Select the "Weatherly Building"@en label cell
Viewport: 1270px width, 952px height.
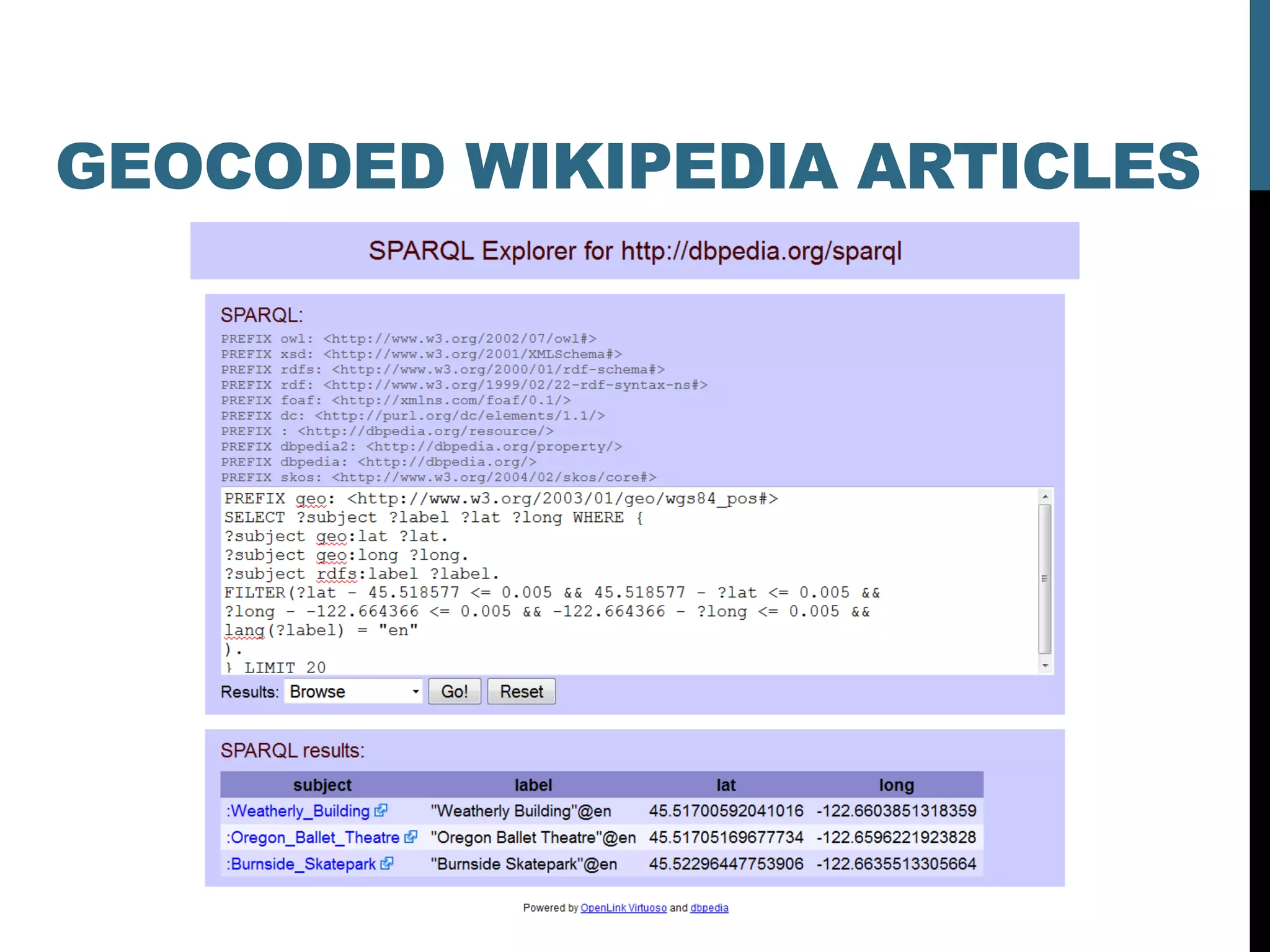point(521,811)
